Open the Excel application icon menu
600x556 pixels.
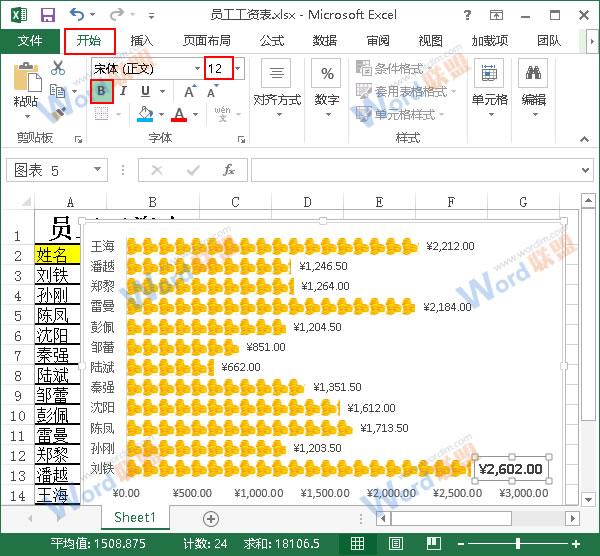click(x=19, y=15)
